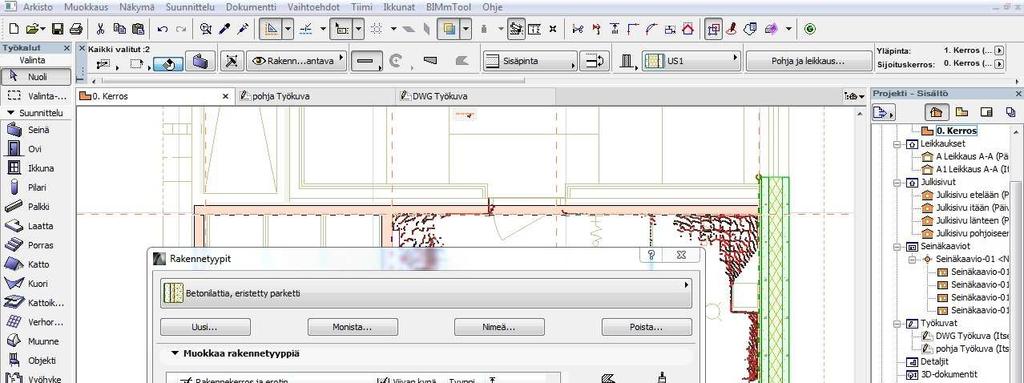Open the Suunnittelu menu
This screenshot has width=1024, height=383.
point(191,7)
